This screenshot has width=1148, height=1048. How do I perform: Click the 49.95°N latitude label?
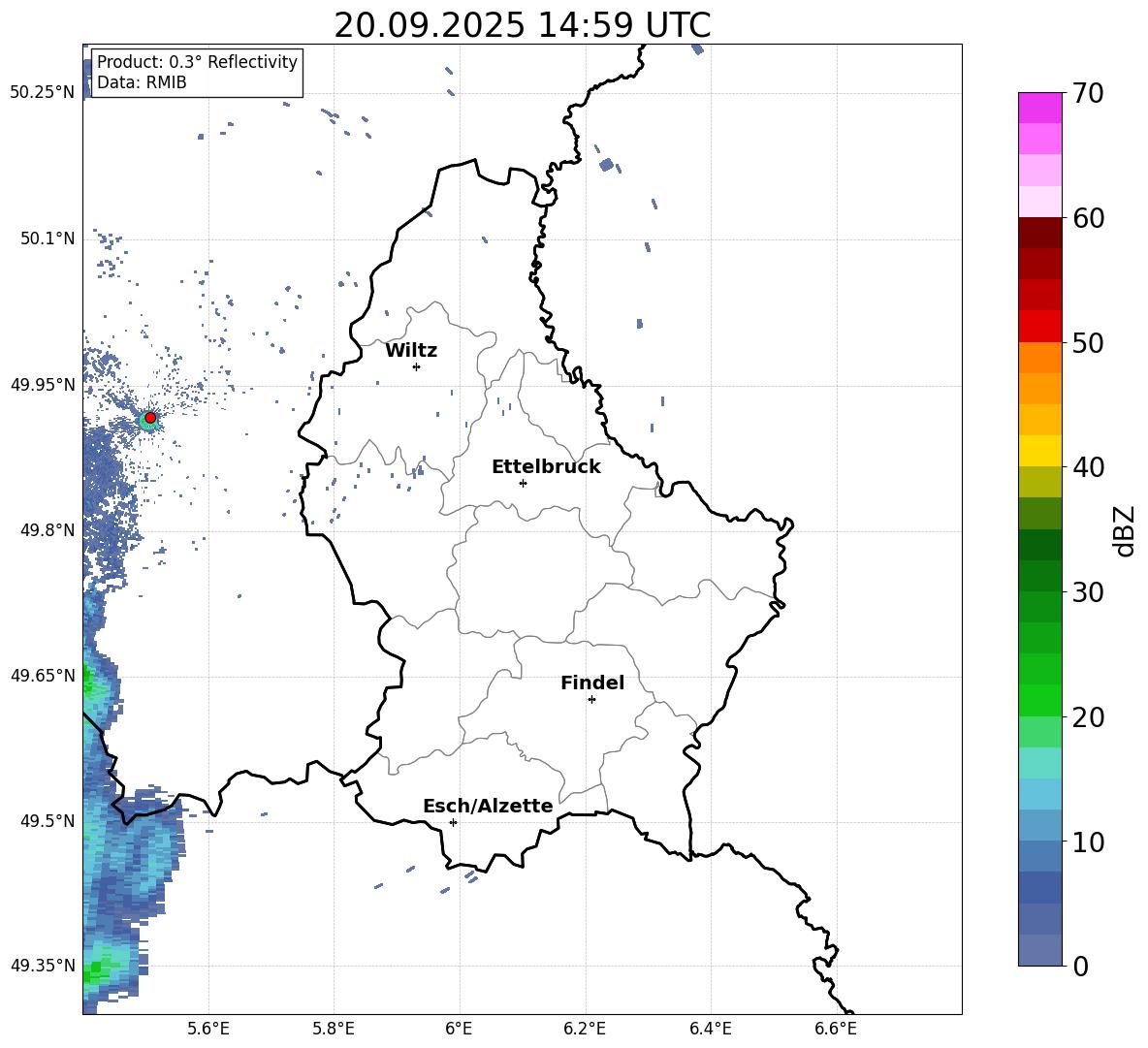pos(43,384)
